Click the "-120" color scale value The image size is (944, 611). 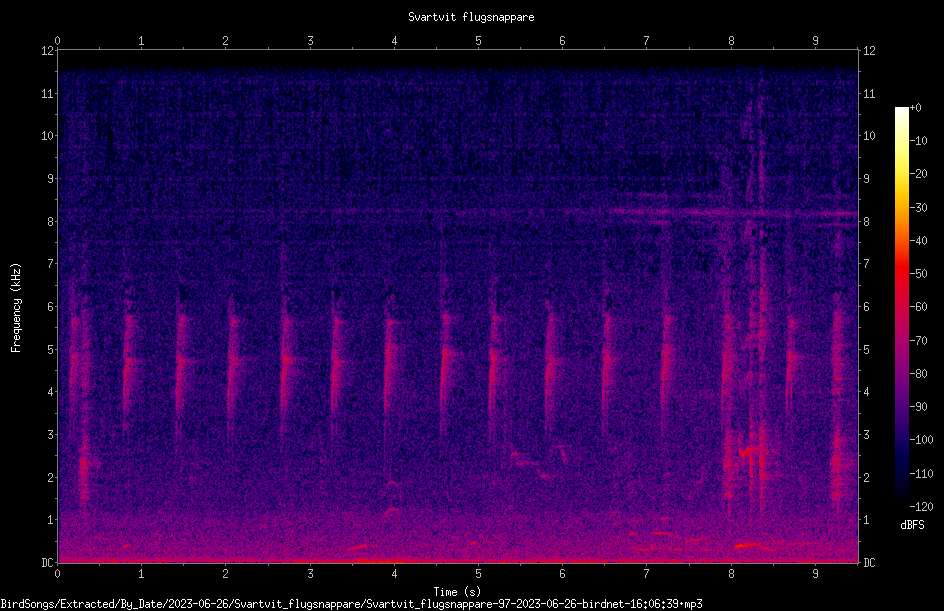(921, 507)
